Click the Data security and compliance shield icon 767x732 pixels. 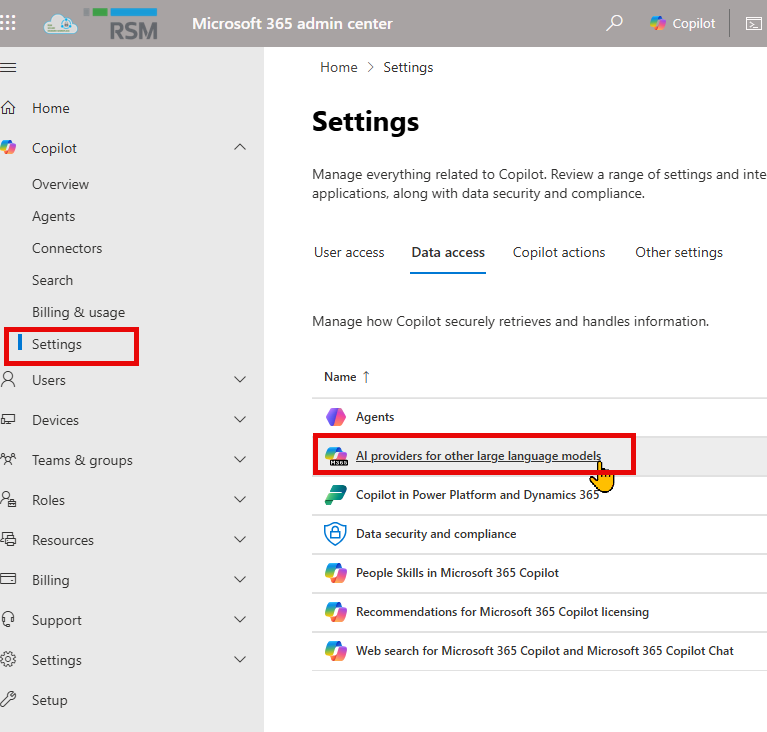pyautogui.click(x=335, y=534)
